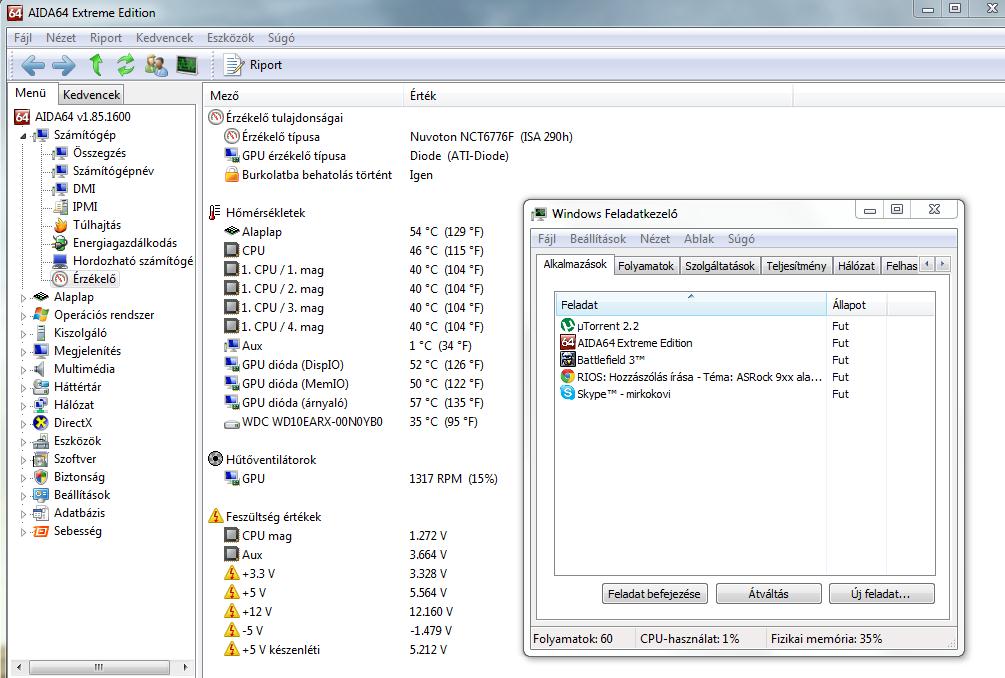Select the Skype - mirkokovi task row
1005x678 pixels.
tap(745, 394)
